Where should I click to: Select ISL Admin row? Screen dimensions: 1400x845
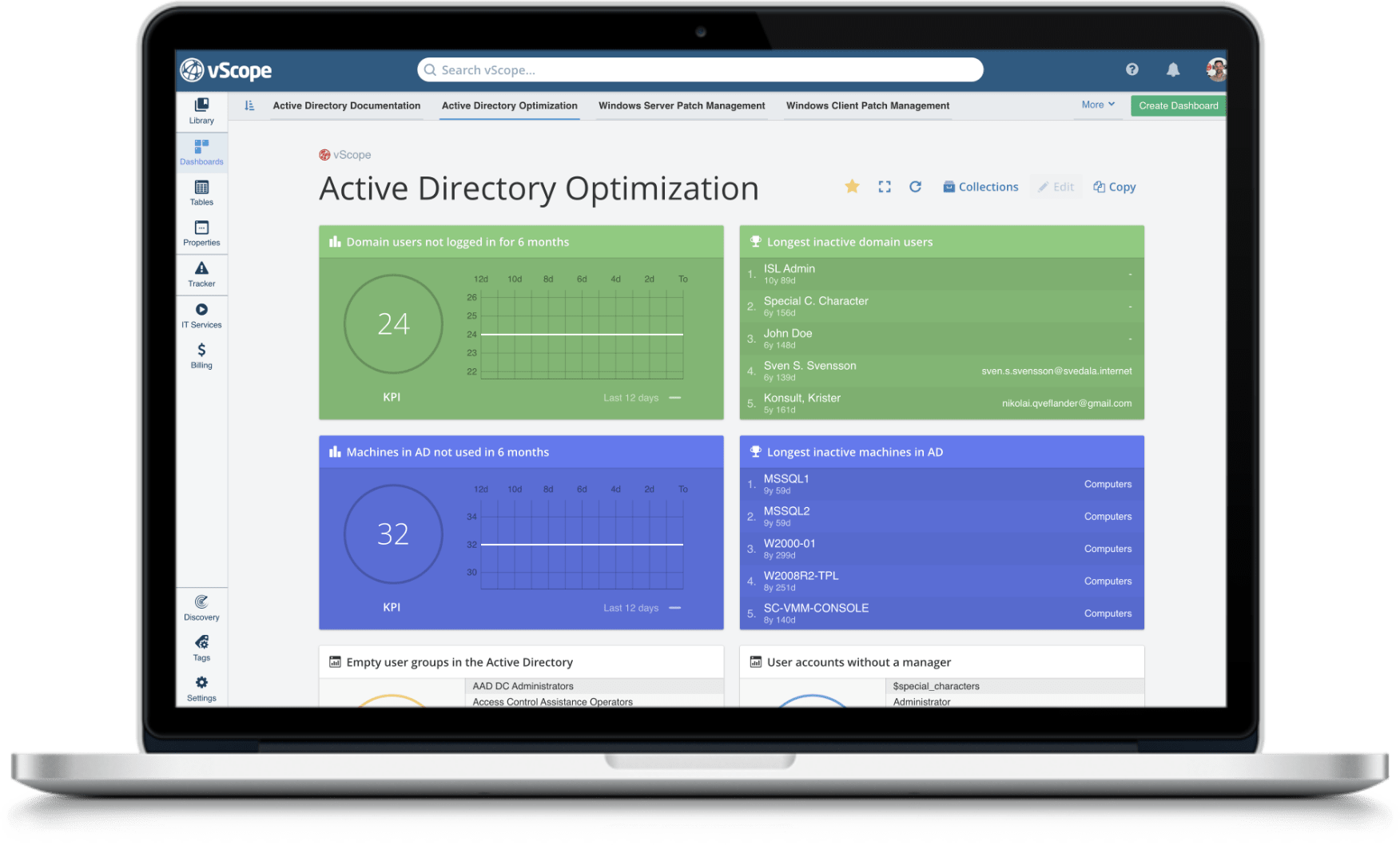[941, 274]
